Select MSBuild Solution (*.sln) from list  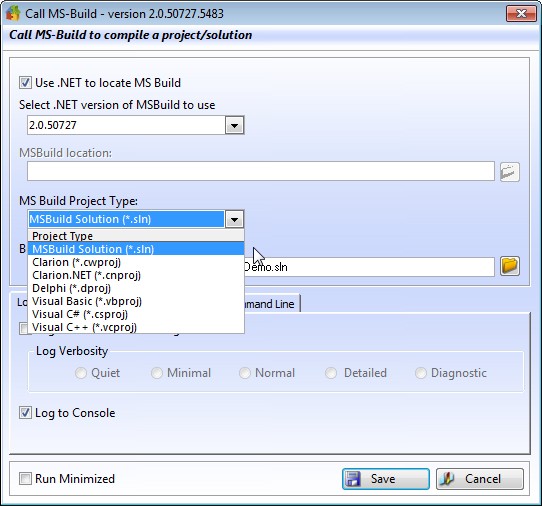click(136, 249)
